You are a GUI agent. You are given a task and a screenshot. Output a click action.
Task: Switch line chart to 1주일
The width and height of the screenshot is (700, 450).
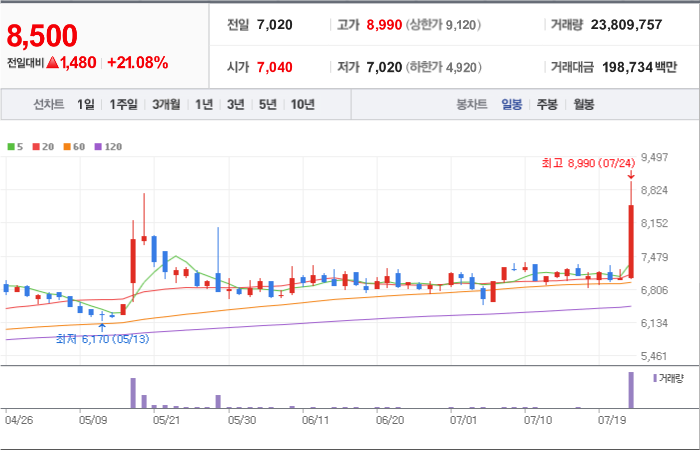click(x=123, y=104)
